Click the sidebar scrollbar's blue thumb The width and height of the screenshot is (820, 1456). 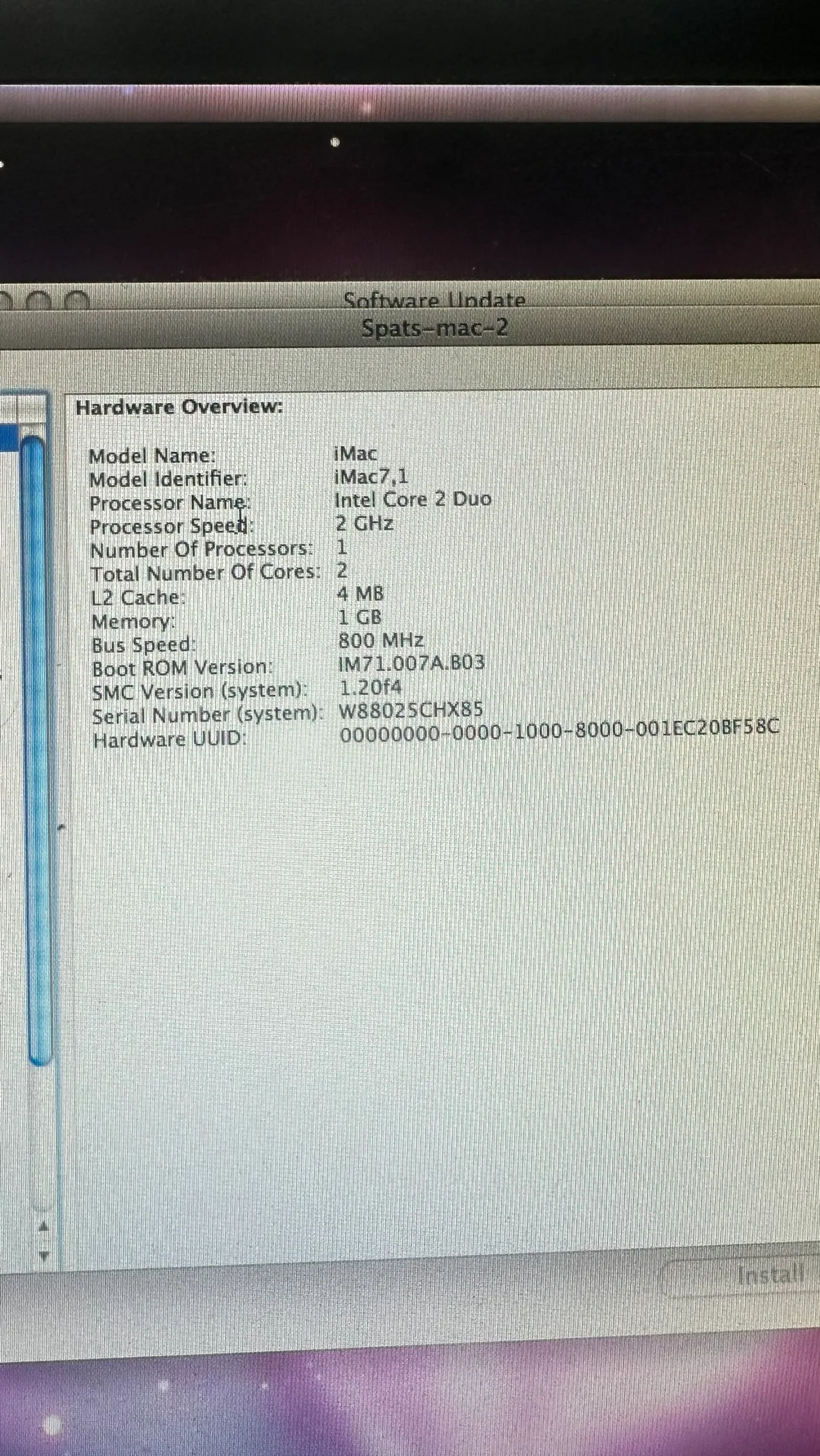coord(37,750)
